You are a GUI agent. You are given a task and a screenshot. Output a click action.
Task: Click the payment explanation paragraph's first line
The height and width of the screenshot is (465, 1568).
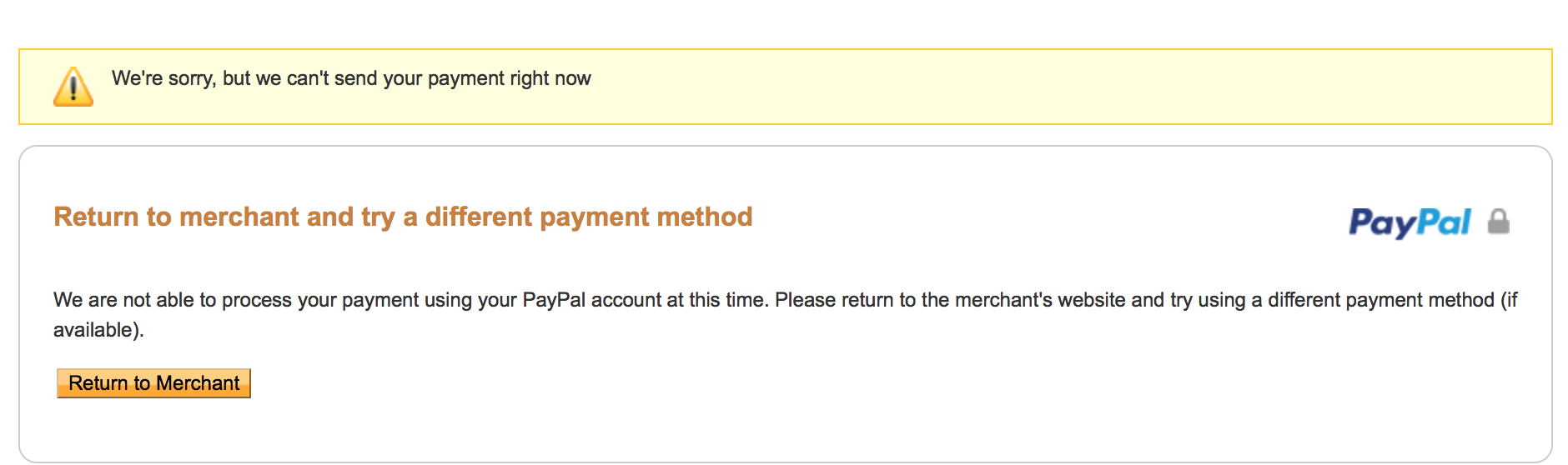point(784,300)
